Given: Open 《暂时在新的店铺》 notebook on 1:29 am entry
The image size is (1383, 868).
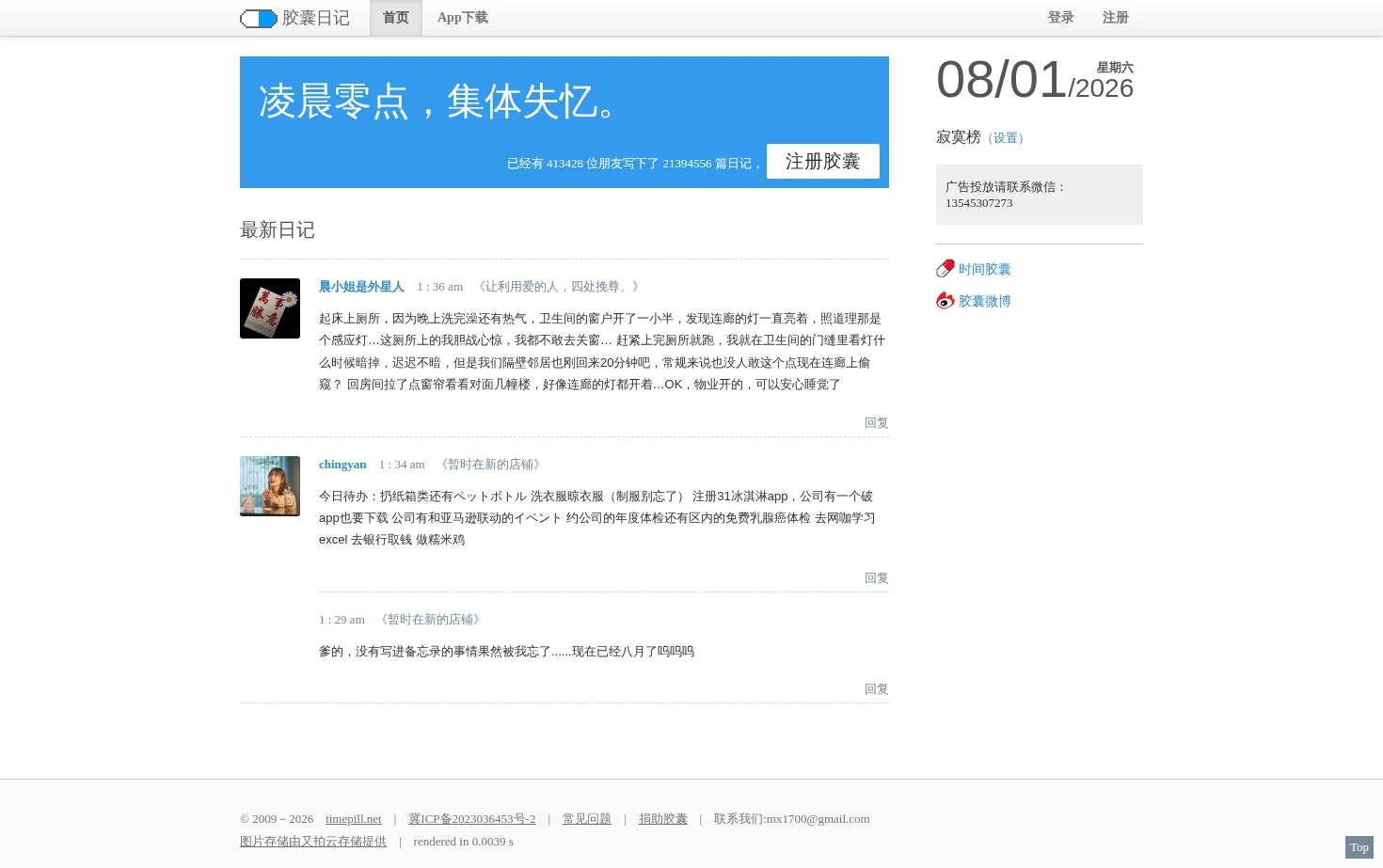Looking at the screenshot, I should coord(431,620).
